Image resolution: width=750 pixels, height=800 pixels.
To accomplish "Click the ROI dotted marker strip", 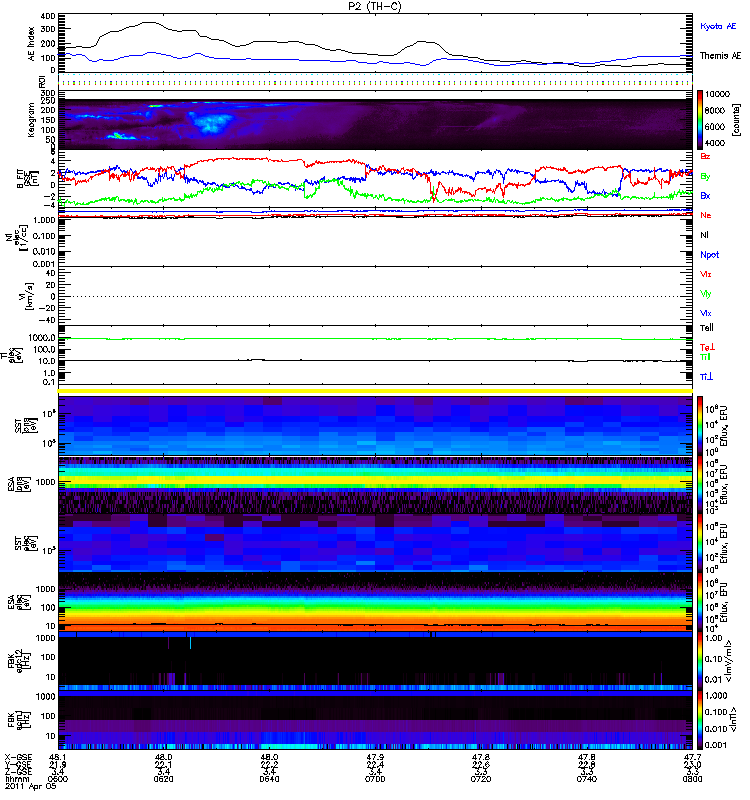I will (x=375, y=81).
